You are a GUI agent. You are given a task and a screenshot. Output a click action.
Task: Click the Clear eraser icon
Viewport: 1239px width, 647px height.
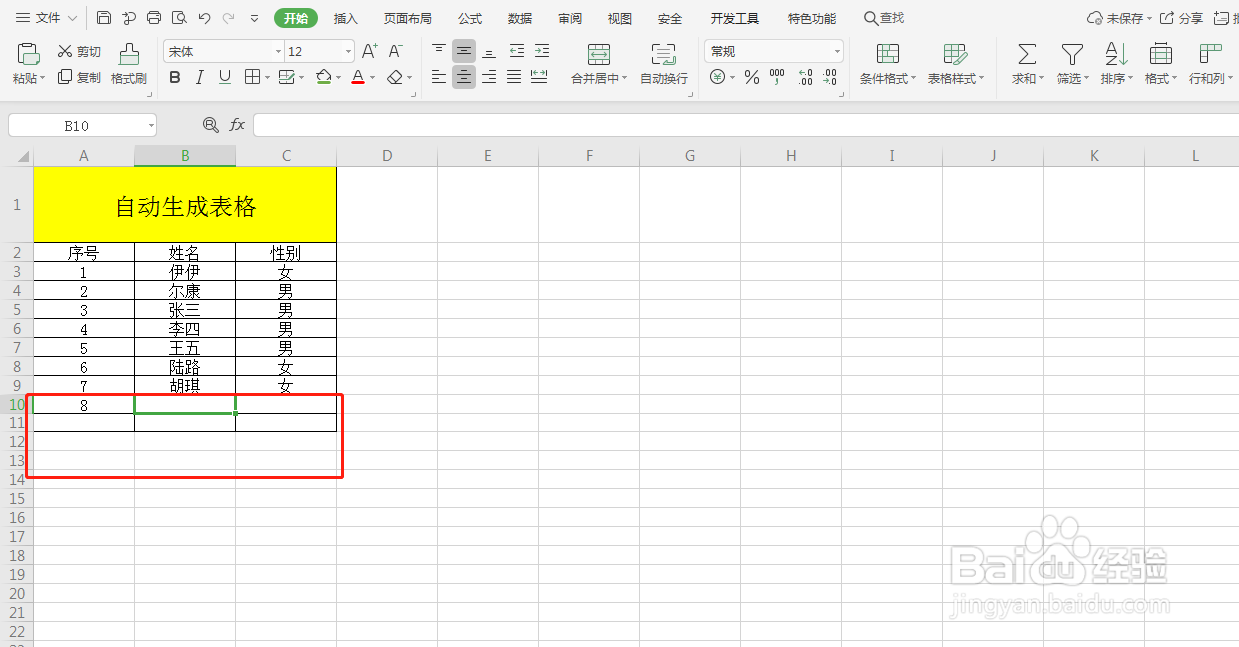click(x=395, y=77)
